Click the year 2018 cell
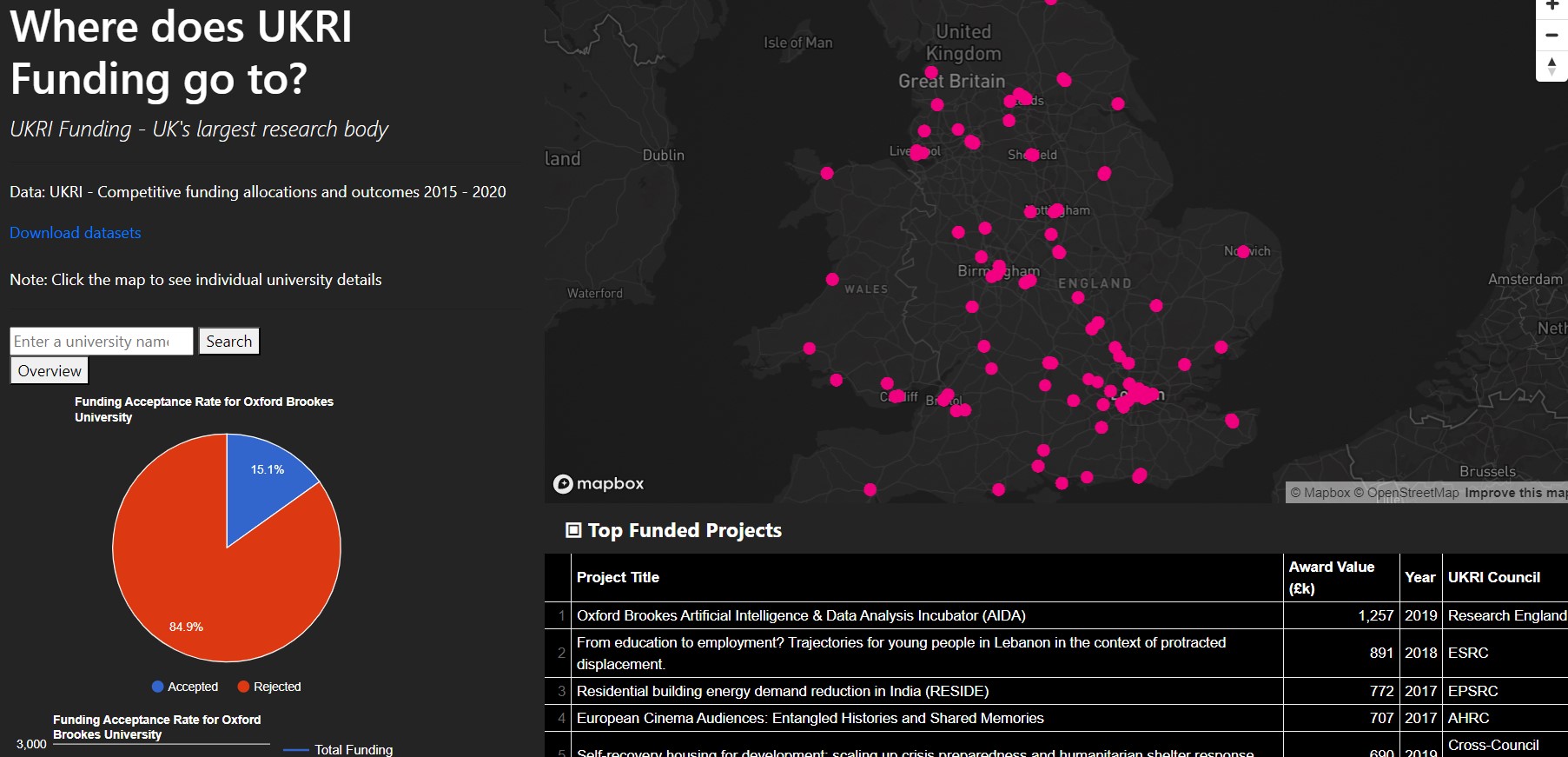1568x757 pixels. click(x=1420, y=653)
